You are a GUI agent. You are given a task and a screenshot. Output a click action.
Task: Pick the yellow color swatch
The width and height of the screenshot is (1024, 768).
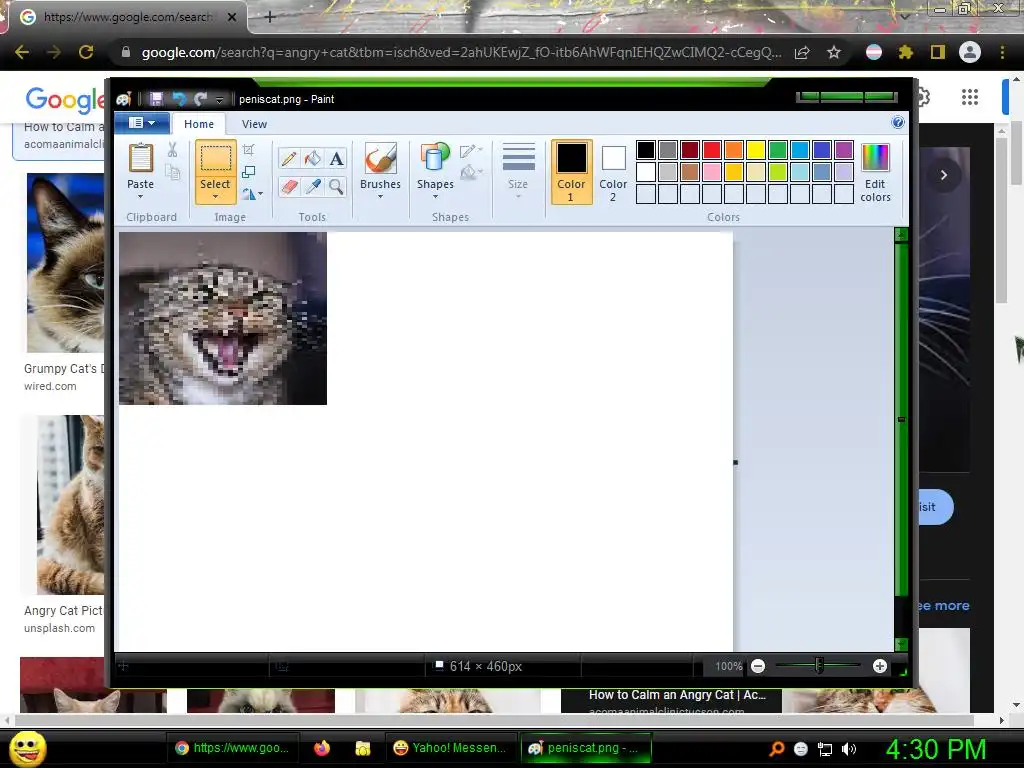pos(756,150)
